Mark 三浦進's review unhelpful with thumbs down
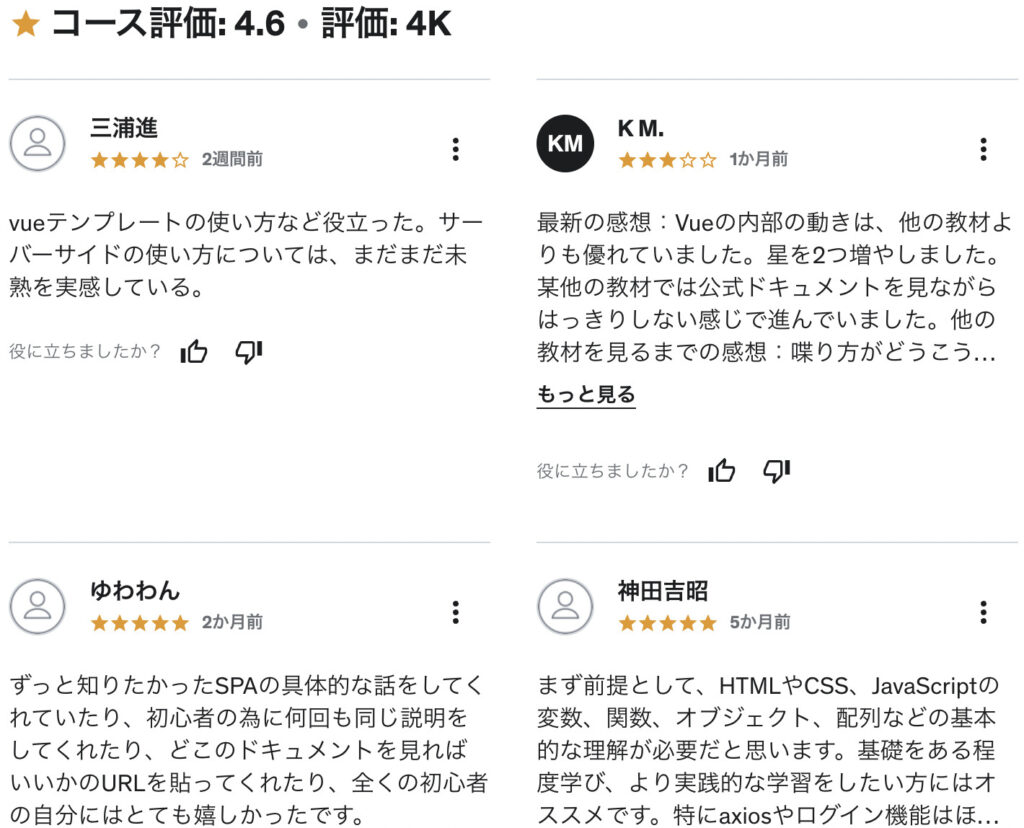 pyautogui.click(x=249, y=351)
